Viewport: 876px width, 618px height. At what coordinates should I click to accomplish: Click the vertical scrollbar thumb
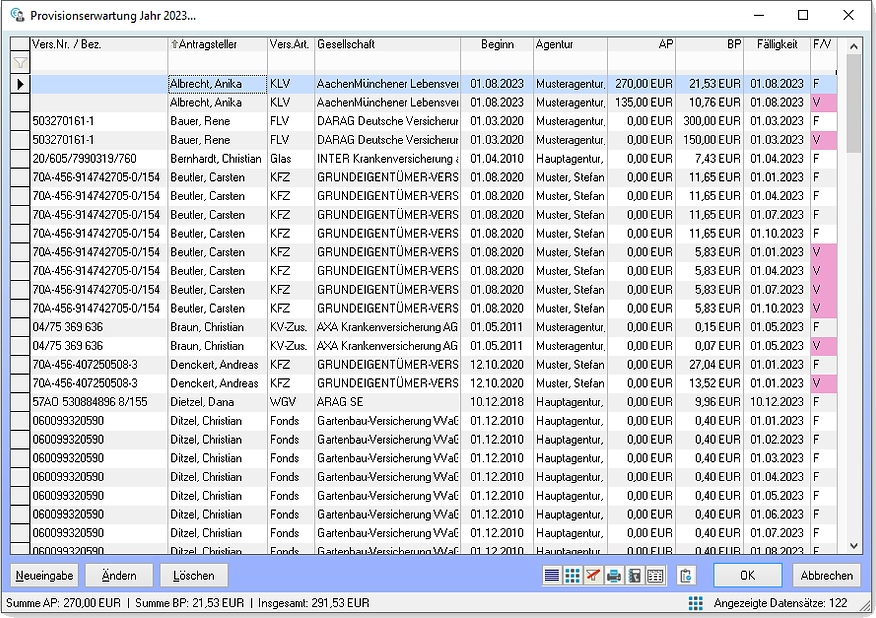pyautogui.click(x=853, y=103)
